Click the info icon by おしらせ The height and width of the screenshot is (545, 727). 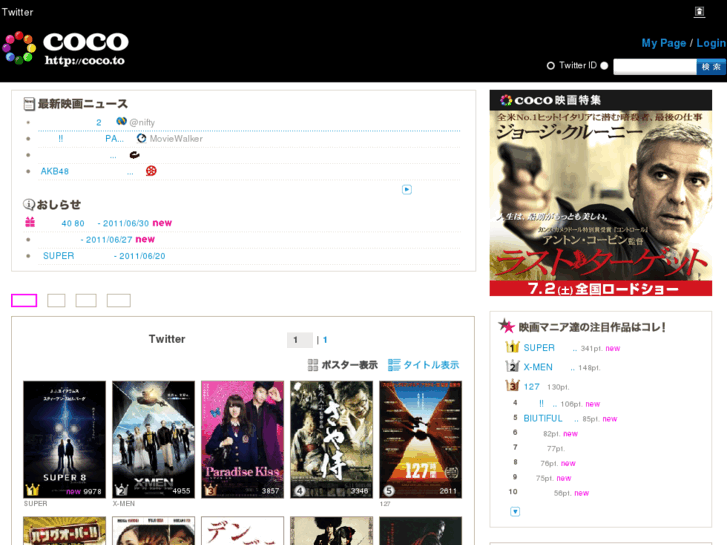pos(29,204)
